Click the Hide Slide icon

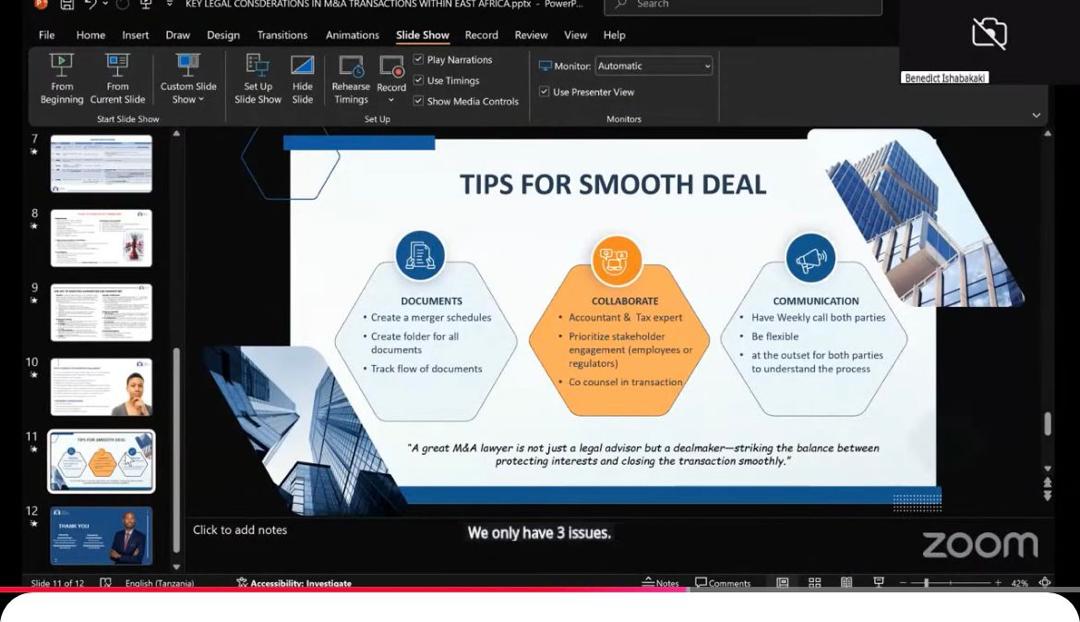(x=302, y=78)
